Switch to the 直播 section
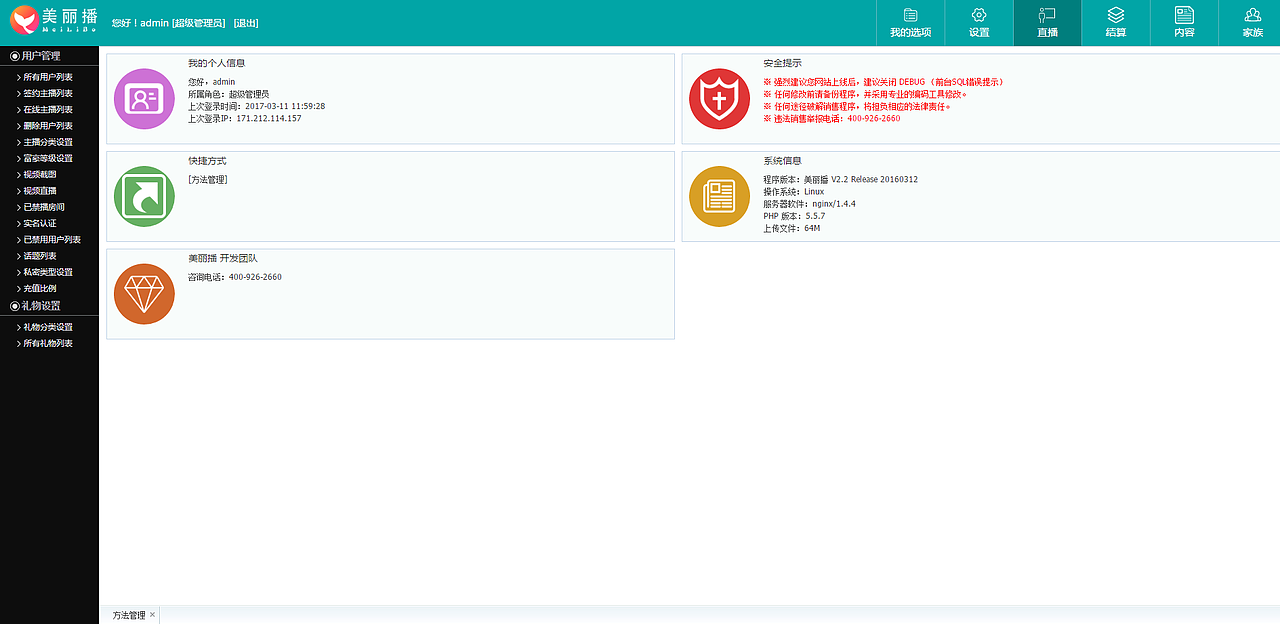This screenshot has height=624, width=1280. pos(1047,23)
